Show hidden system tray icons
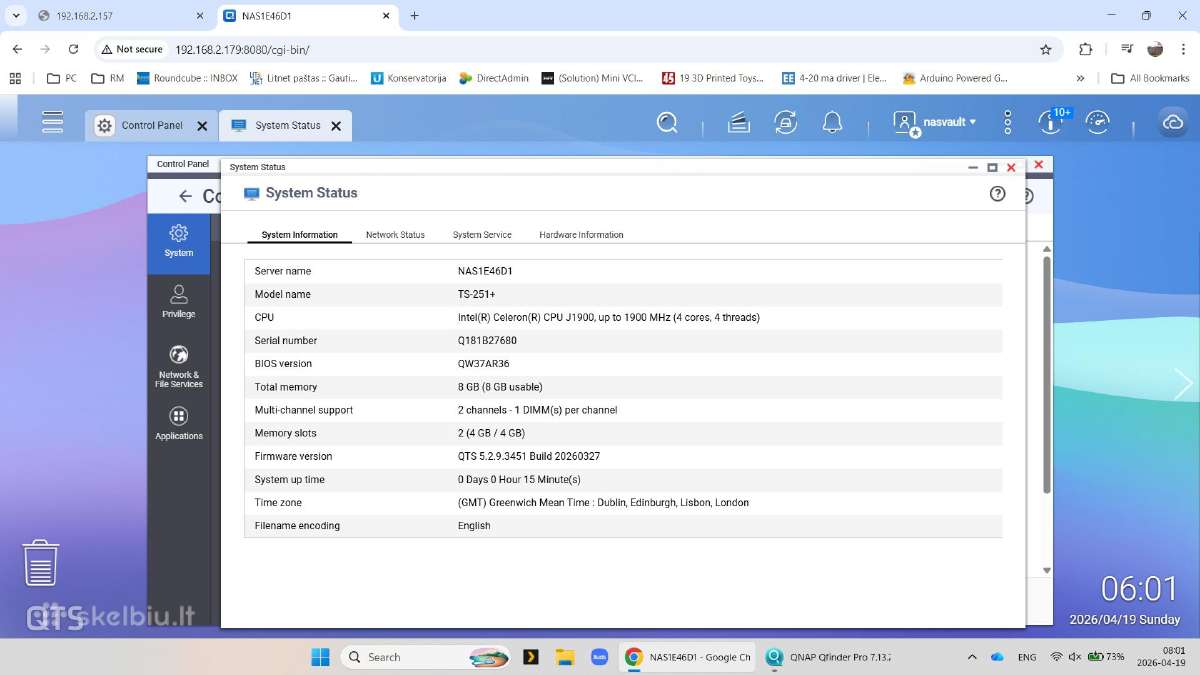 (972, 657)
